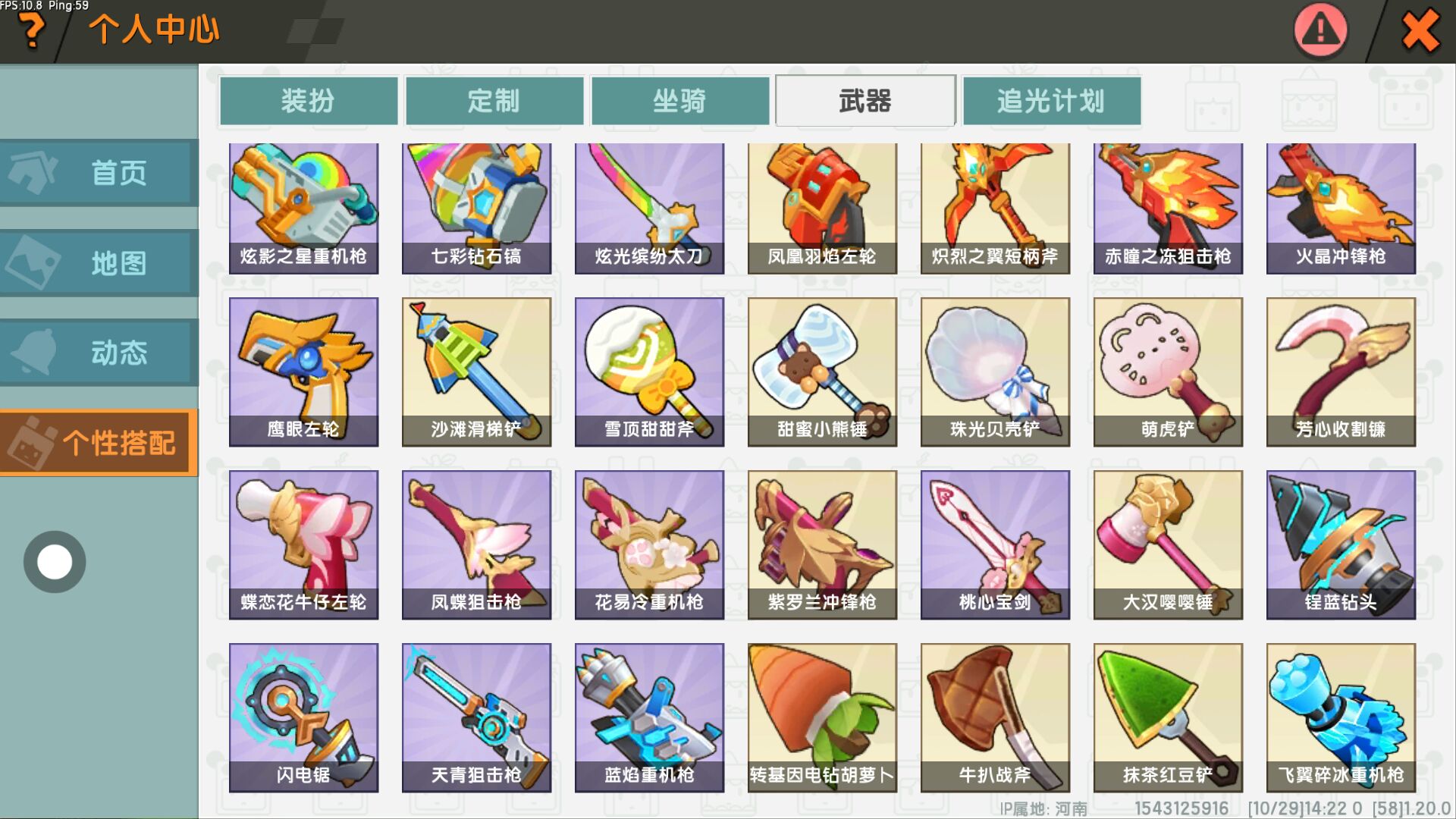Select the 闪电锯 saw weapon
The height and width of the screenshot is (819, 1456).
click(x=303, y=717)
